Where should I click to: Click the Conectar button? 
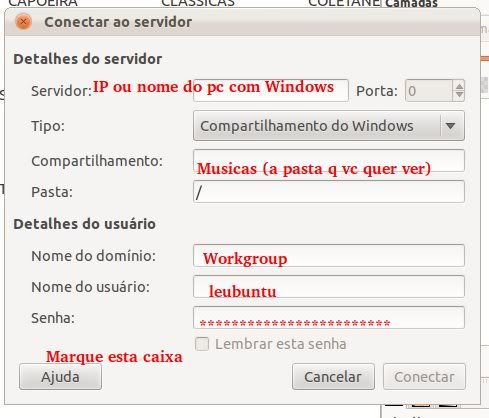pos(424,377)
